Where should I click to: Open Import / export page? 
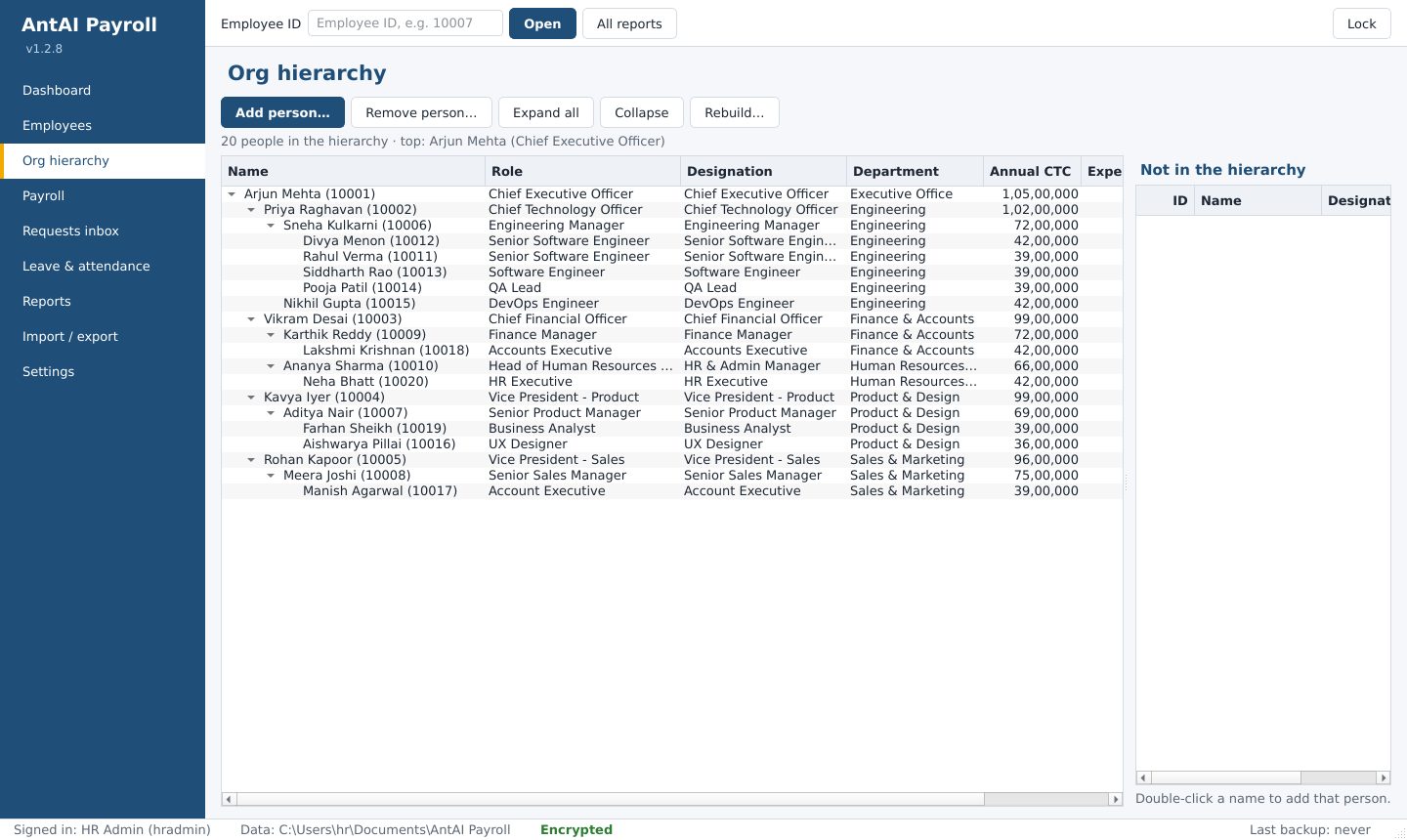pyautogui.click(x=103, y=336)
